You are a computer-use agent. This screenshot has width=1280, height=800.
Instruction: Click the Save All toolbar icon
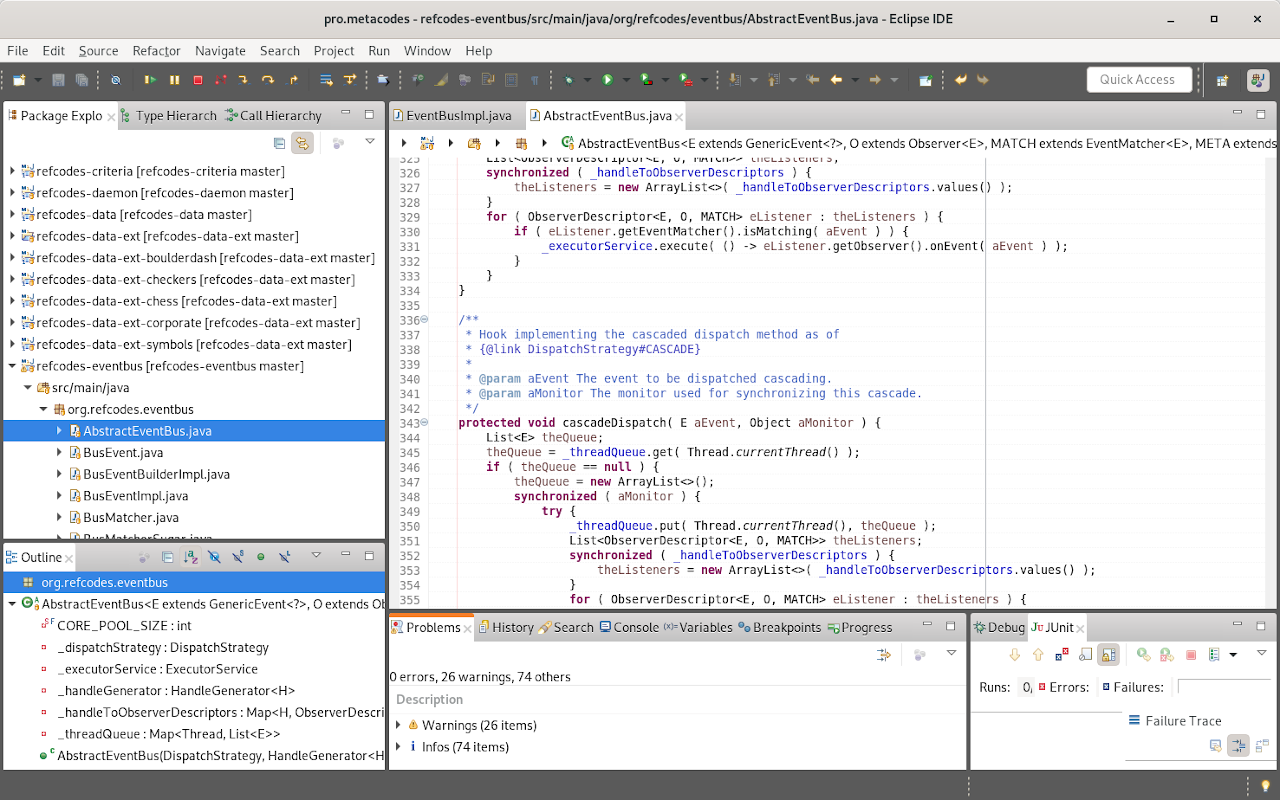coord(81,80)
